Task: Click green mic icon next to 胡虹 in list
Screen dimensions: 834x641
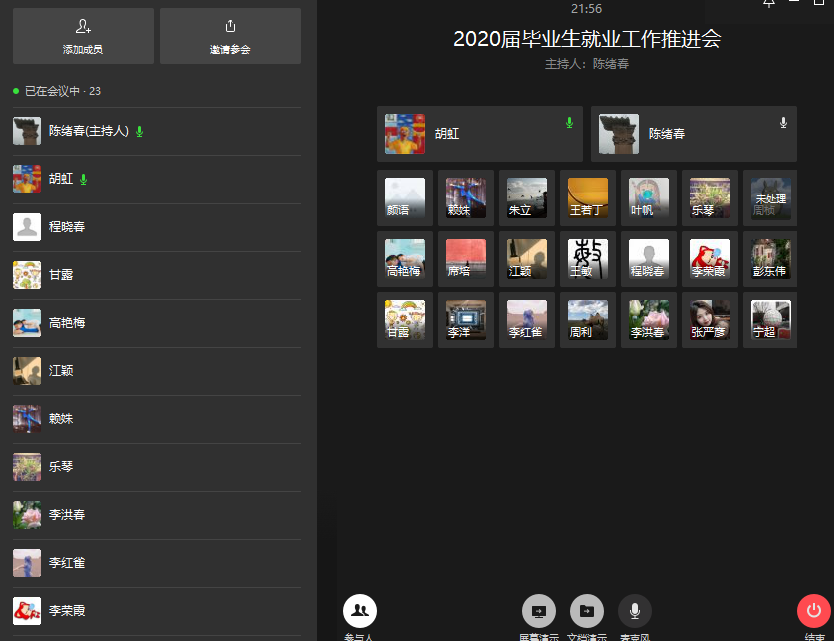Action: 84,180
